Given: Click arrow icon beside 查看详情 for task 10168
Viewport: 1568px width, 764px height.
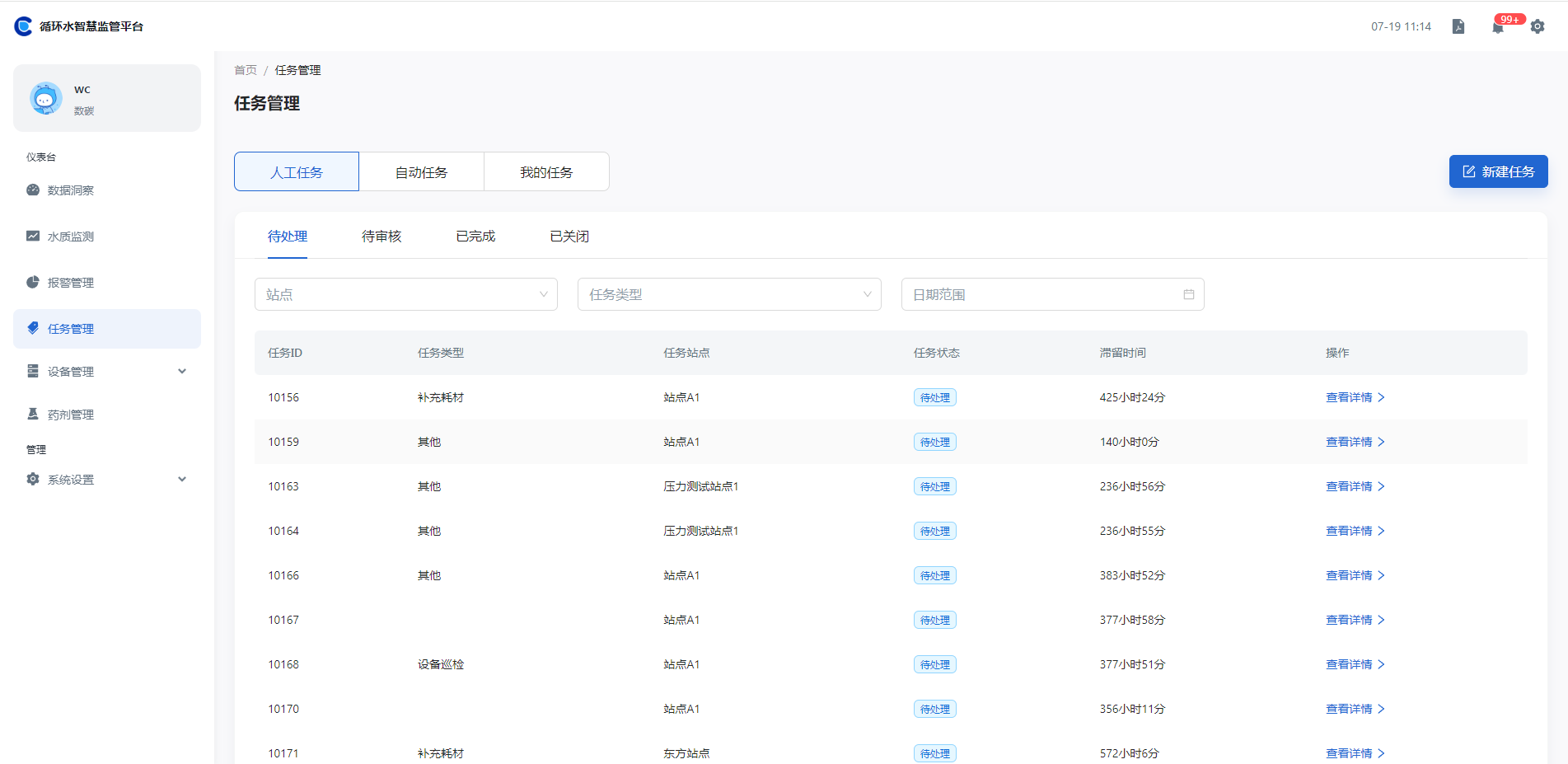Looking at the screenshot, I should point(1382,664).
